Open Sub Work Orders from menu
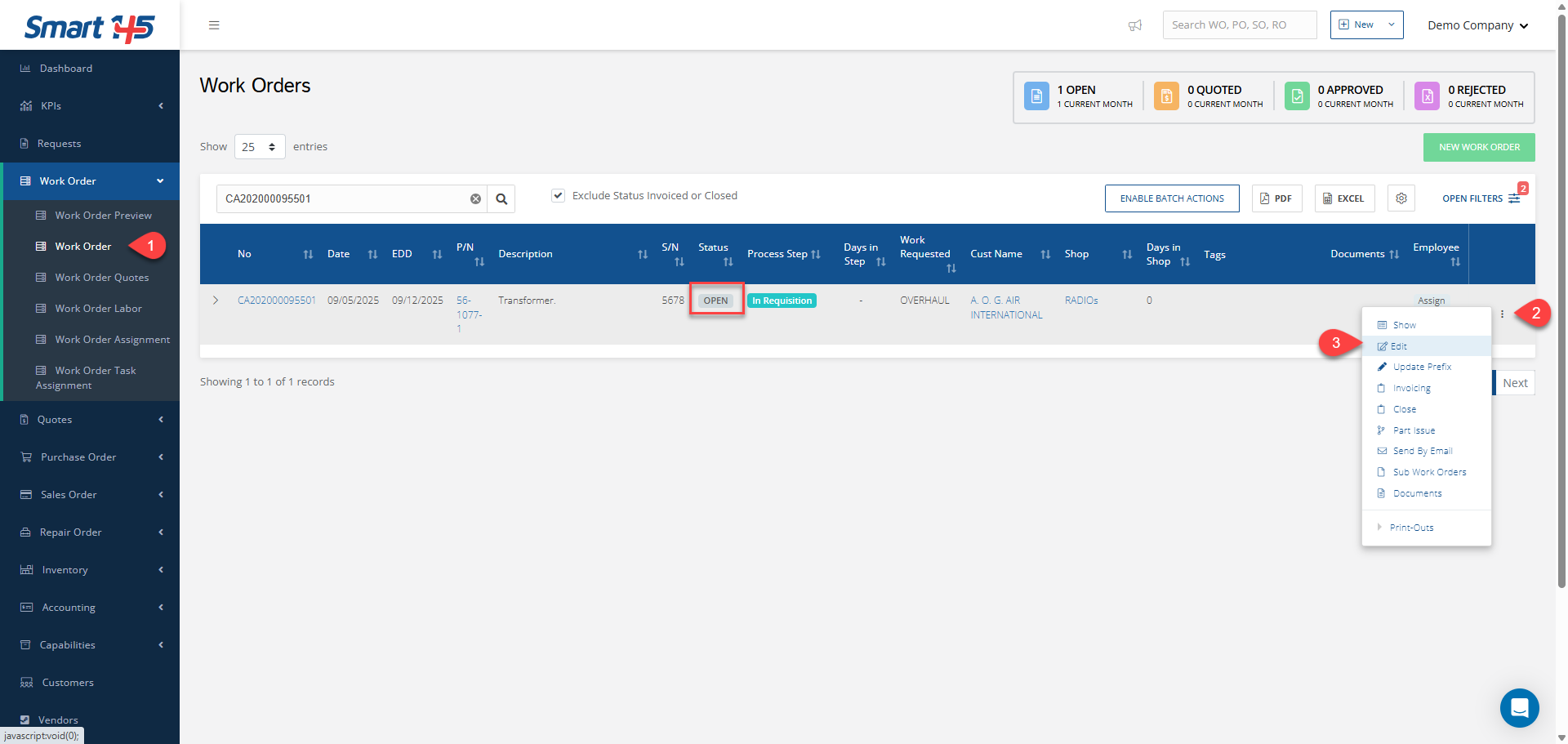The width and height of the screenshot is (1568, 744). [1427, 472]
